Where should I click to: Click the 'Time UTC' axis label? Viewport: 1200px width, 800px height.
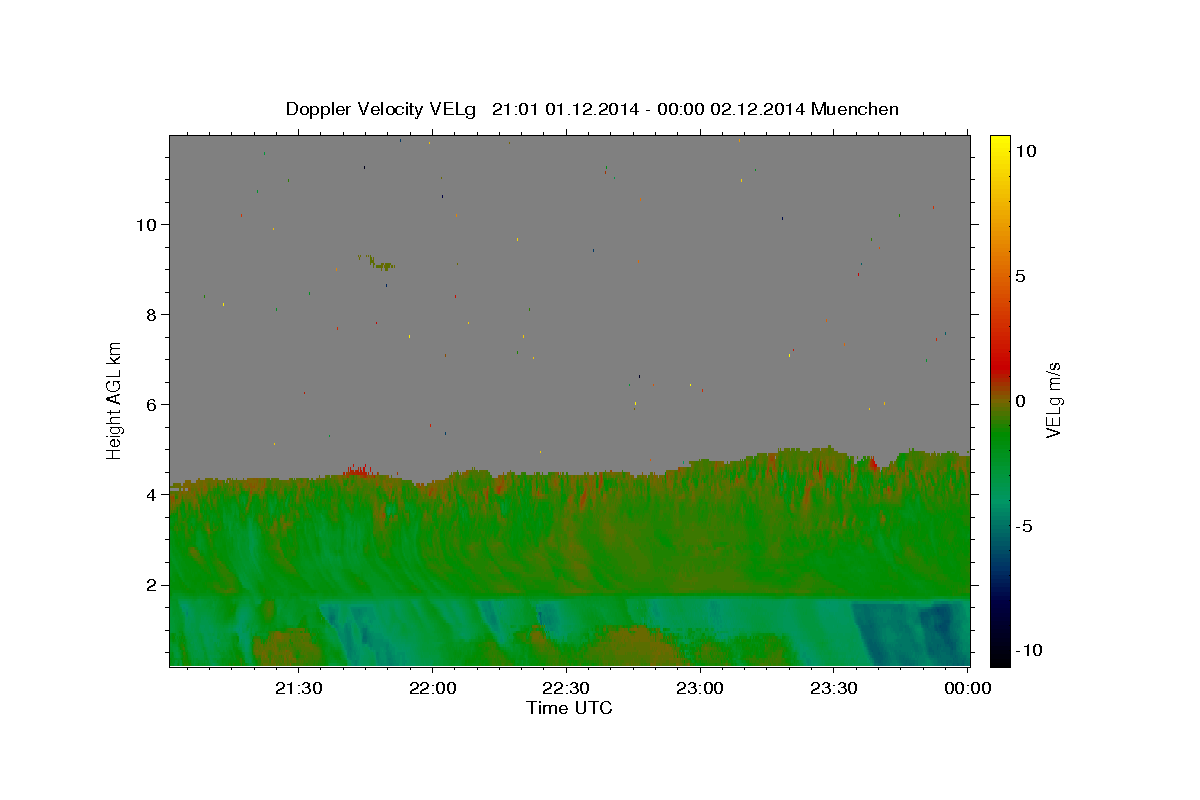(x=569, y=708)
